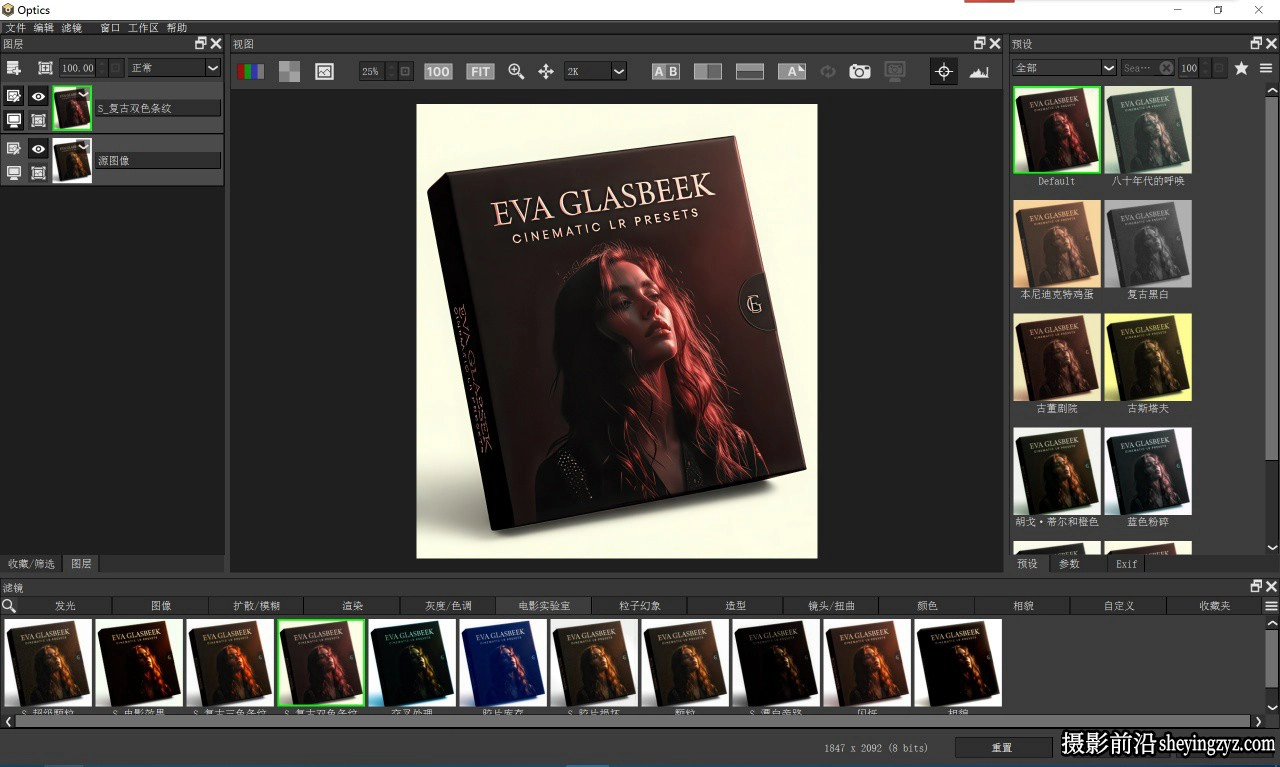Take a snapshot with the camera icon

(860, 71)
